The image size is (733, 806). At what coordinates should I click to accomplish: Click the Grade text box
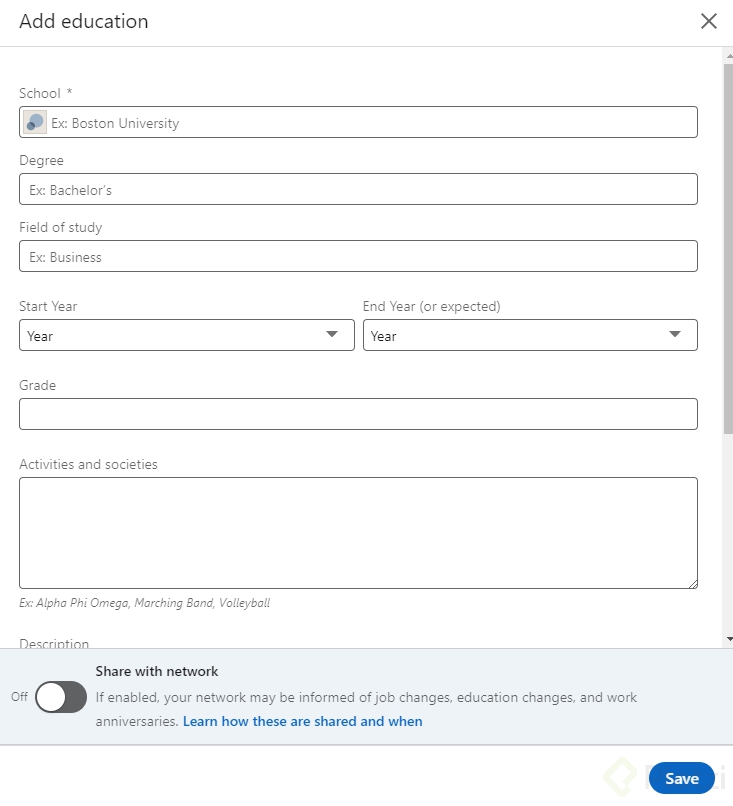358,414
